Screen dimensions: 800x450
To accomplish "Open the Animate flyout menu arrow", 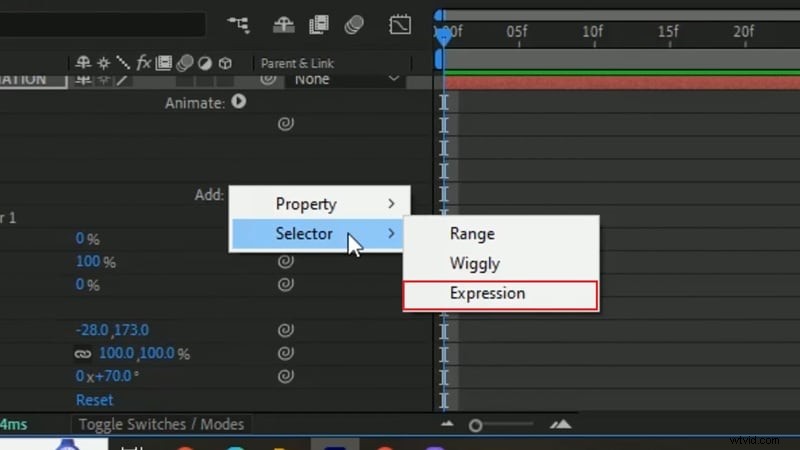I will pyautogui.click(x=238, y=102).
